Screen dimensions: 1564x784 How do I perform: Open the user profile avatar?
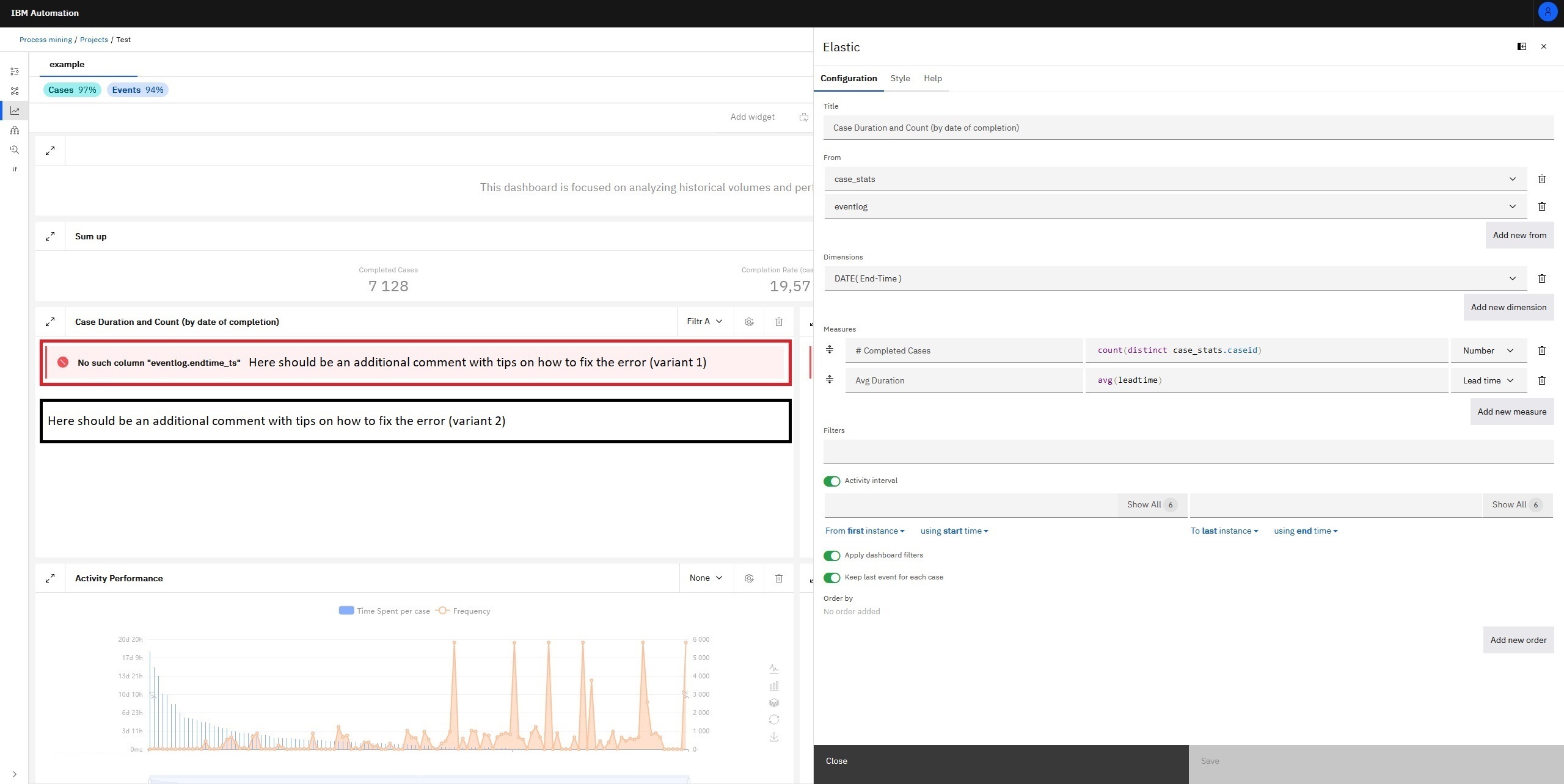click(1548, 12)
